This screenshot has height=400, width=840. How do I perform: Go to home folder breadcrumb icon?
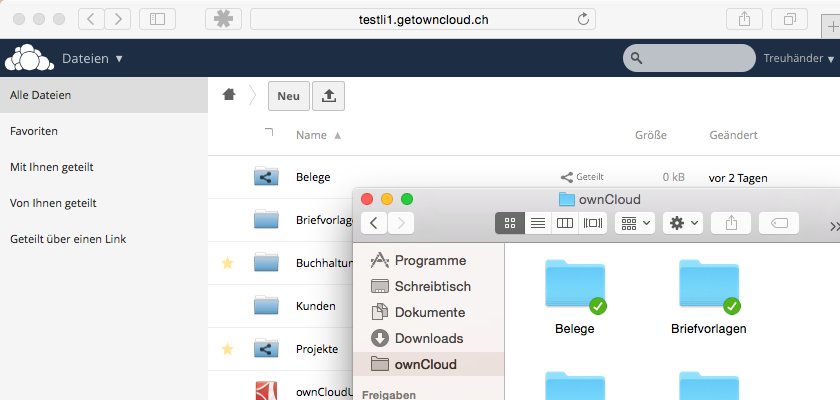tap(229, 95)
